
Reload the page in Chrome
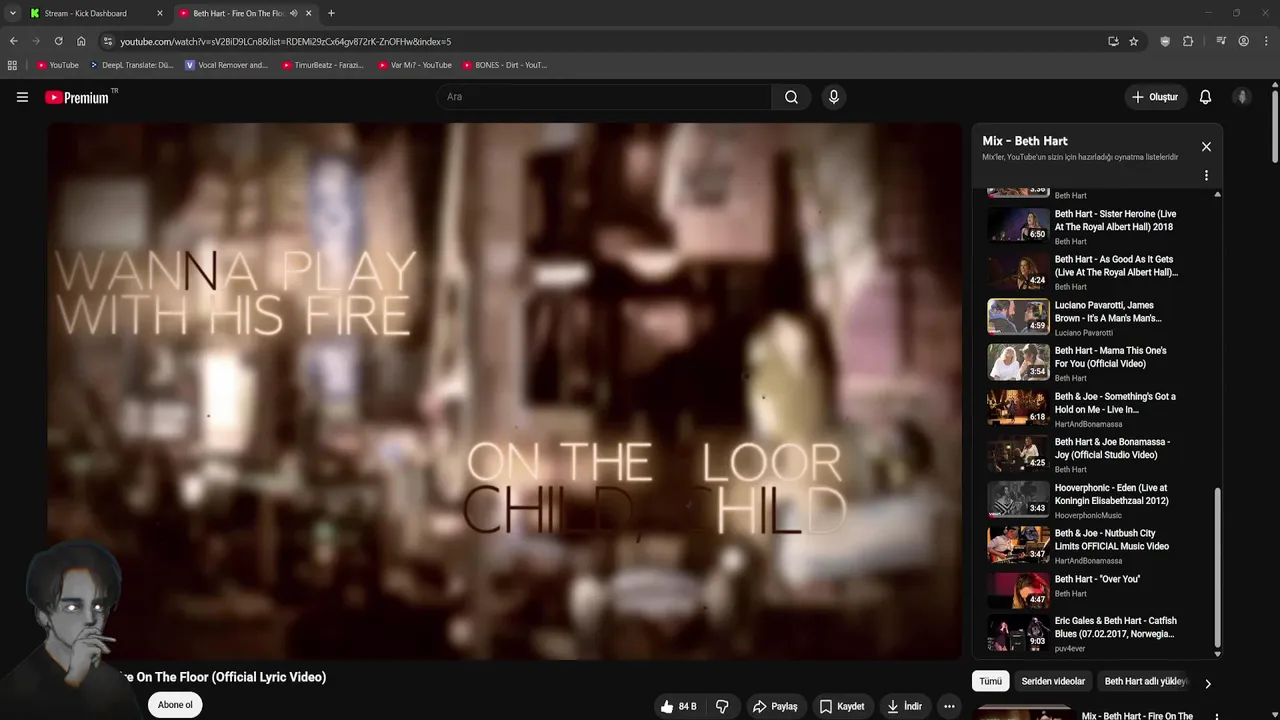58,41
